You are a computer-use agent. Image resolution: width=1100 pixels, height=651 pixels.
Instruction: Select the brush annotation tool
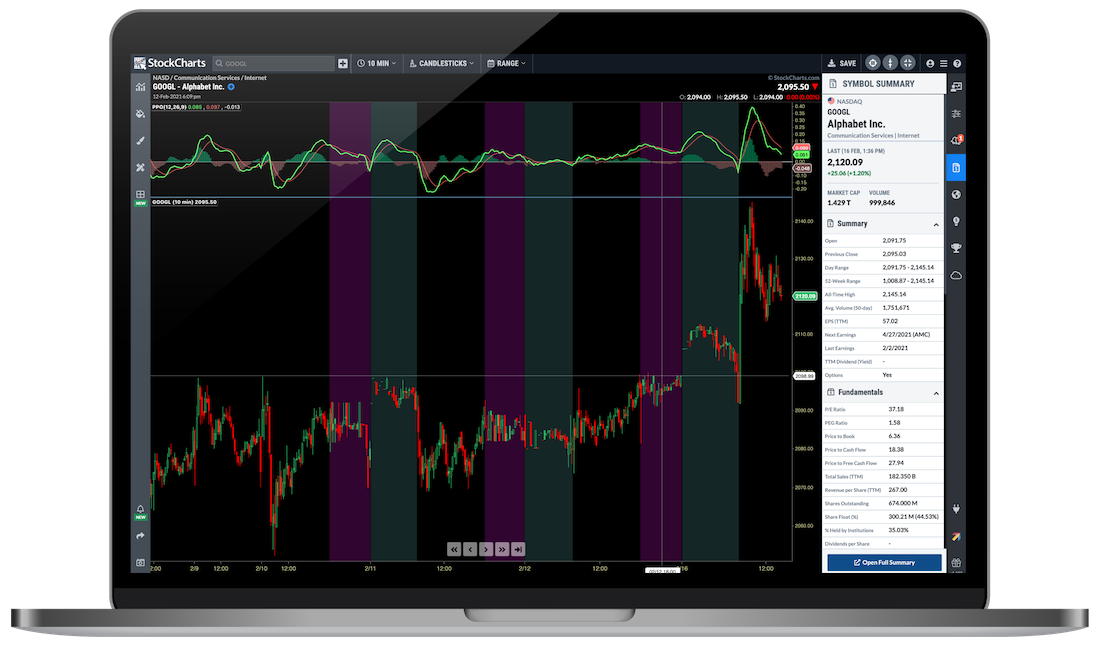pos(140,141)
